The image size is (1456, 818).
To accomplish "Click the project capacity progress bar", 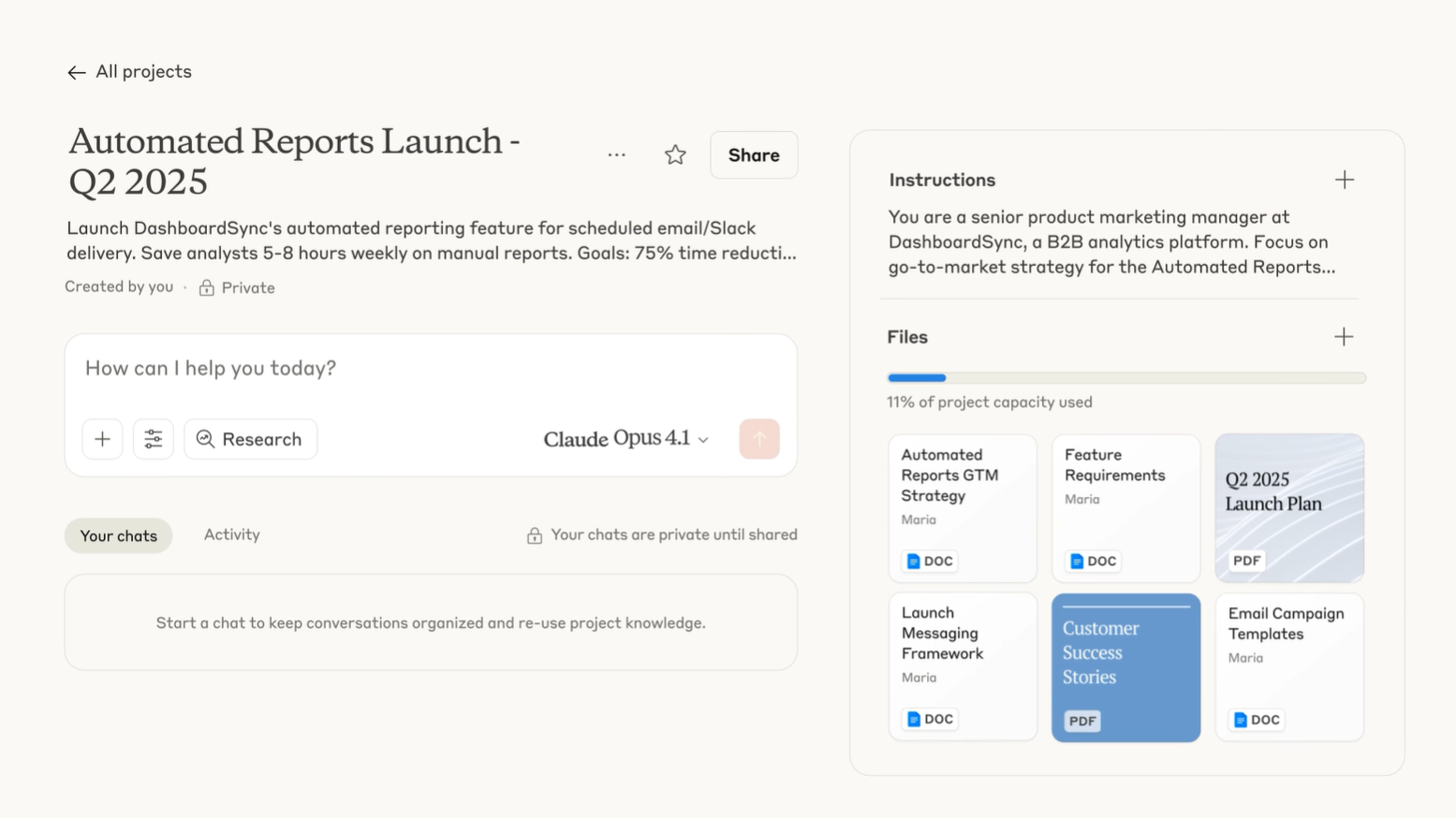I will (1125, 377).
